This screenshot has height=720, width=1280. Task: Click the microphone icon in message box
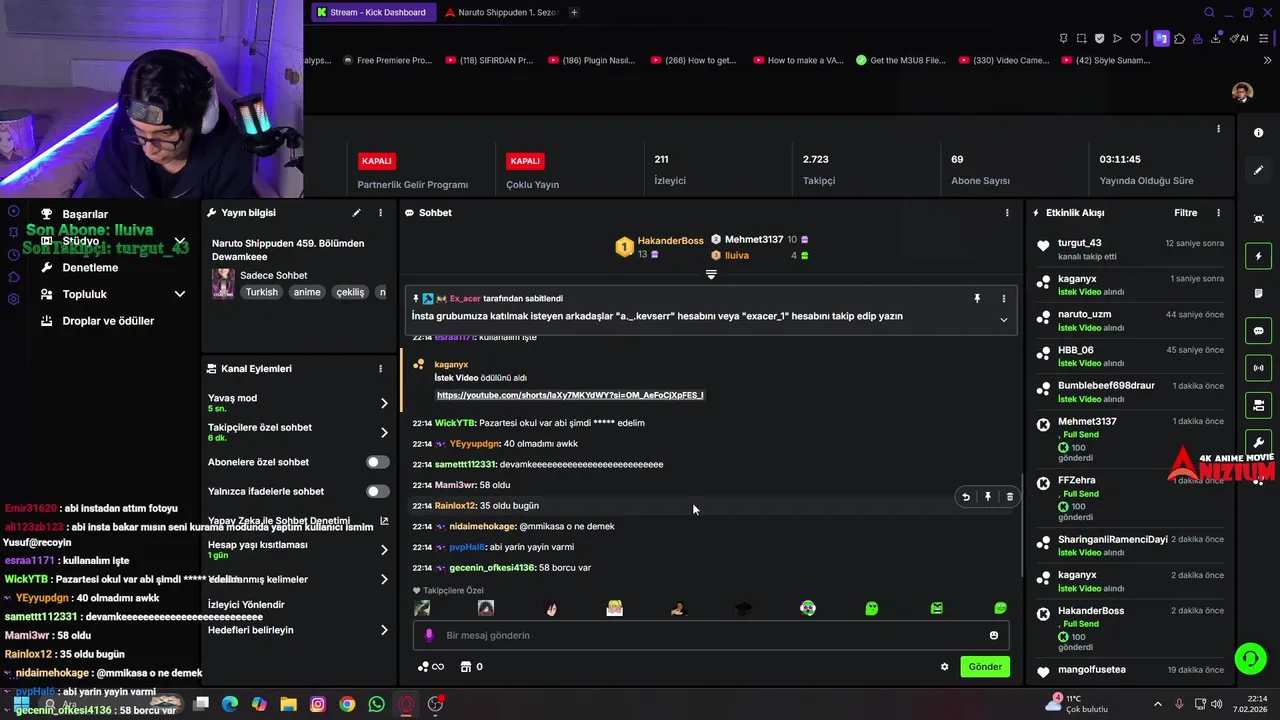pos(429,635)
